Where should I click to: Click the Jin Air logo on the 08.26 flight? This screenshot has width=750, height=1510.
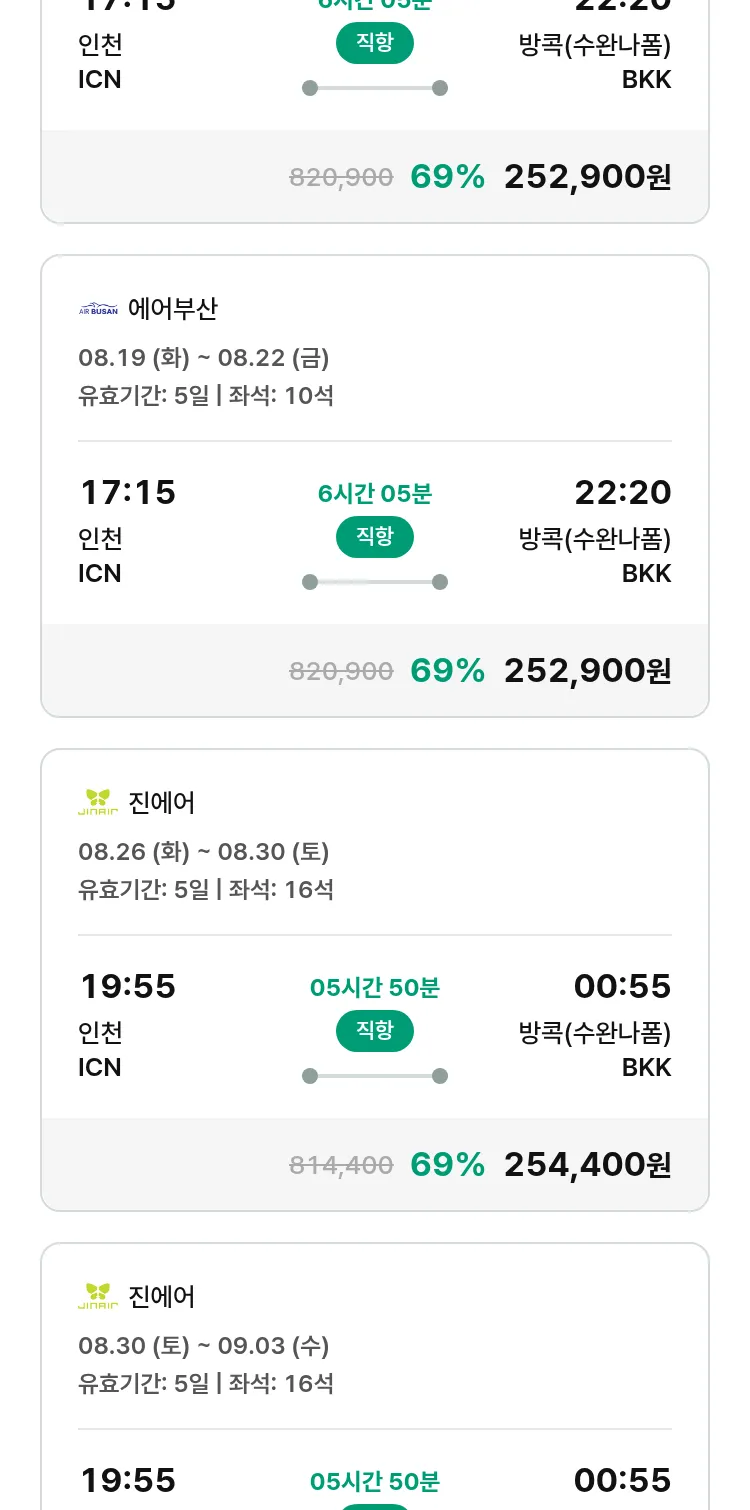coord(98,802)
